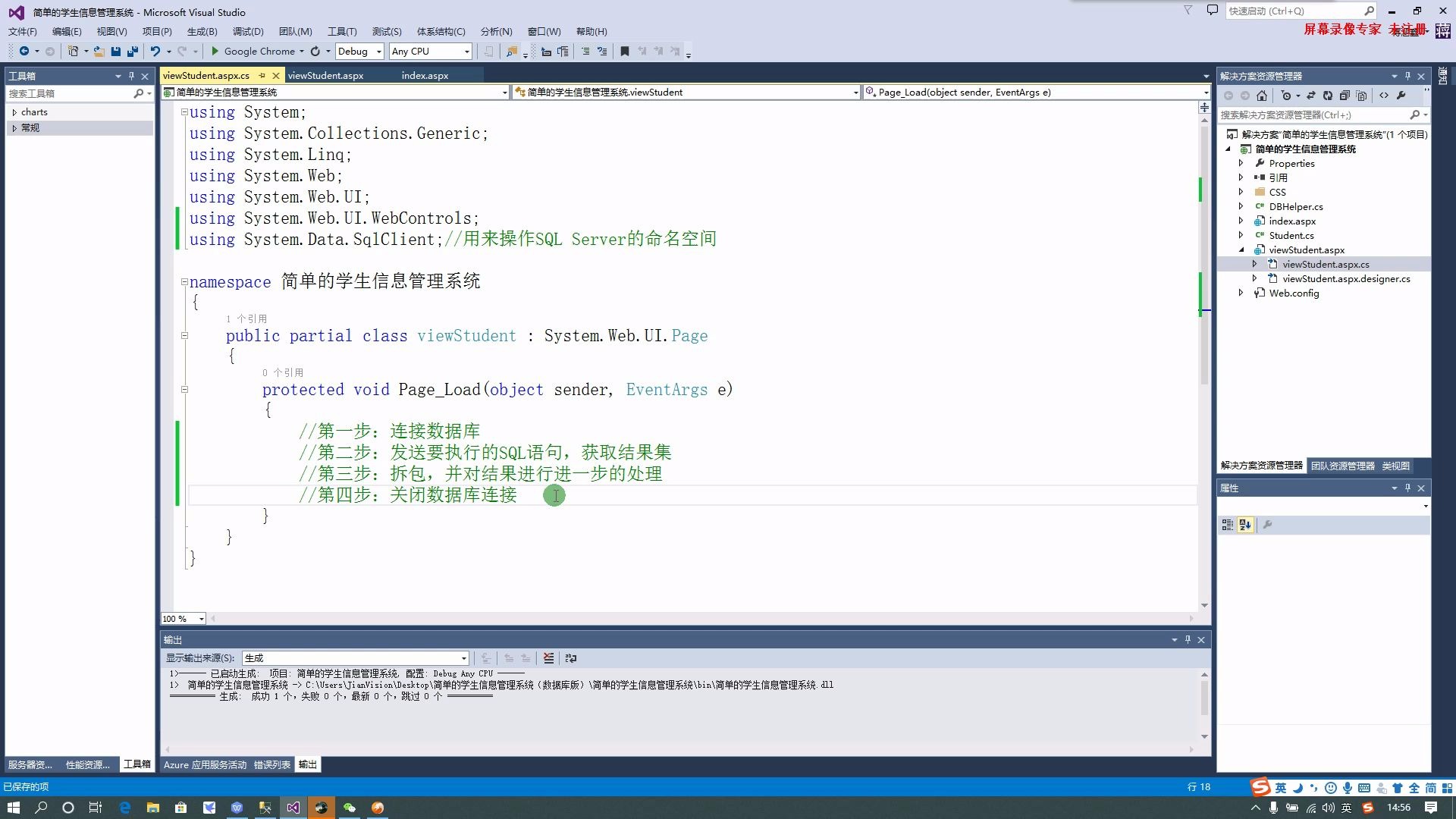Collapse all items in Solution Explorer
Screen dimensions: 1456x819
click(x=1345, y=96)
